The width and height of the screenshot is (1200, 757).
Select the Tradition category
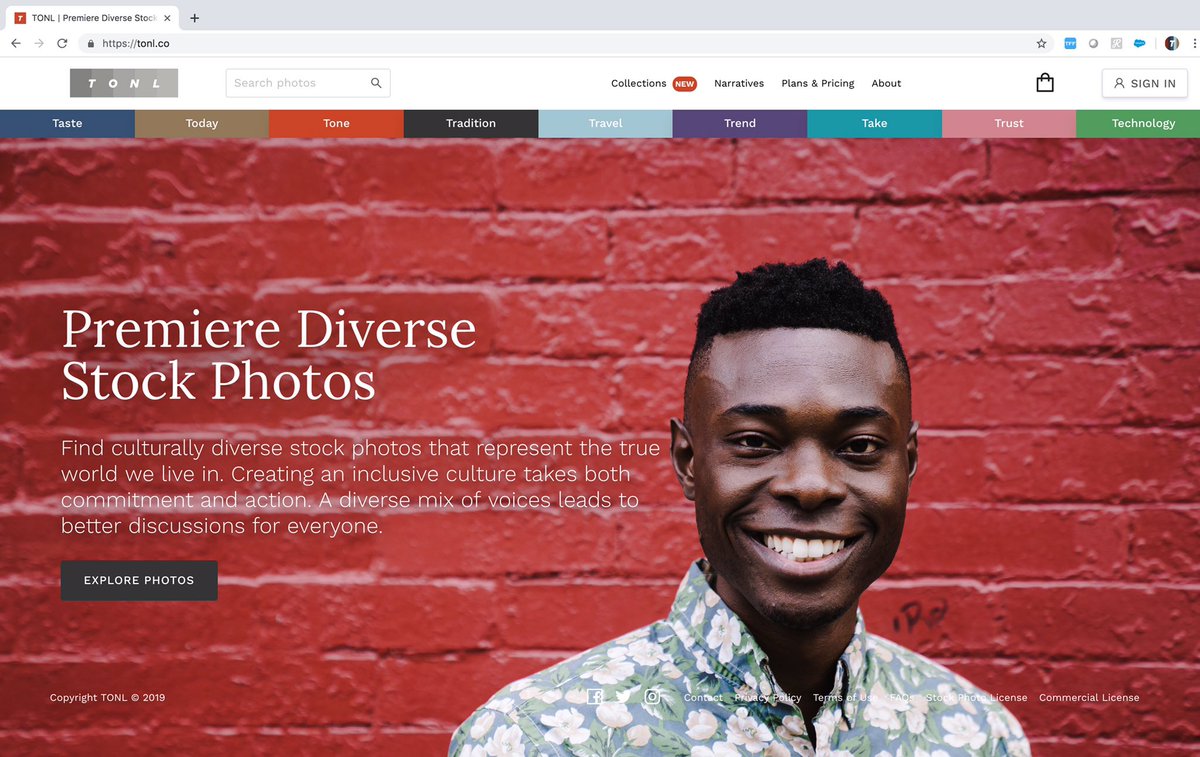coord(471,123)
